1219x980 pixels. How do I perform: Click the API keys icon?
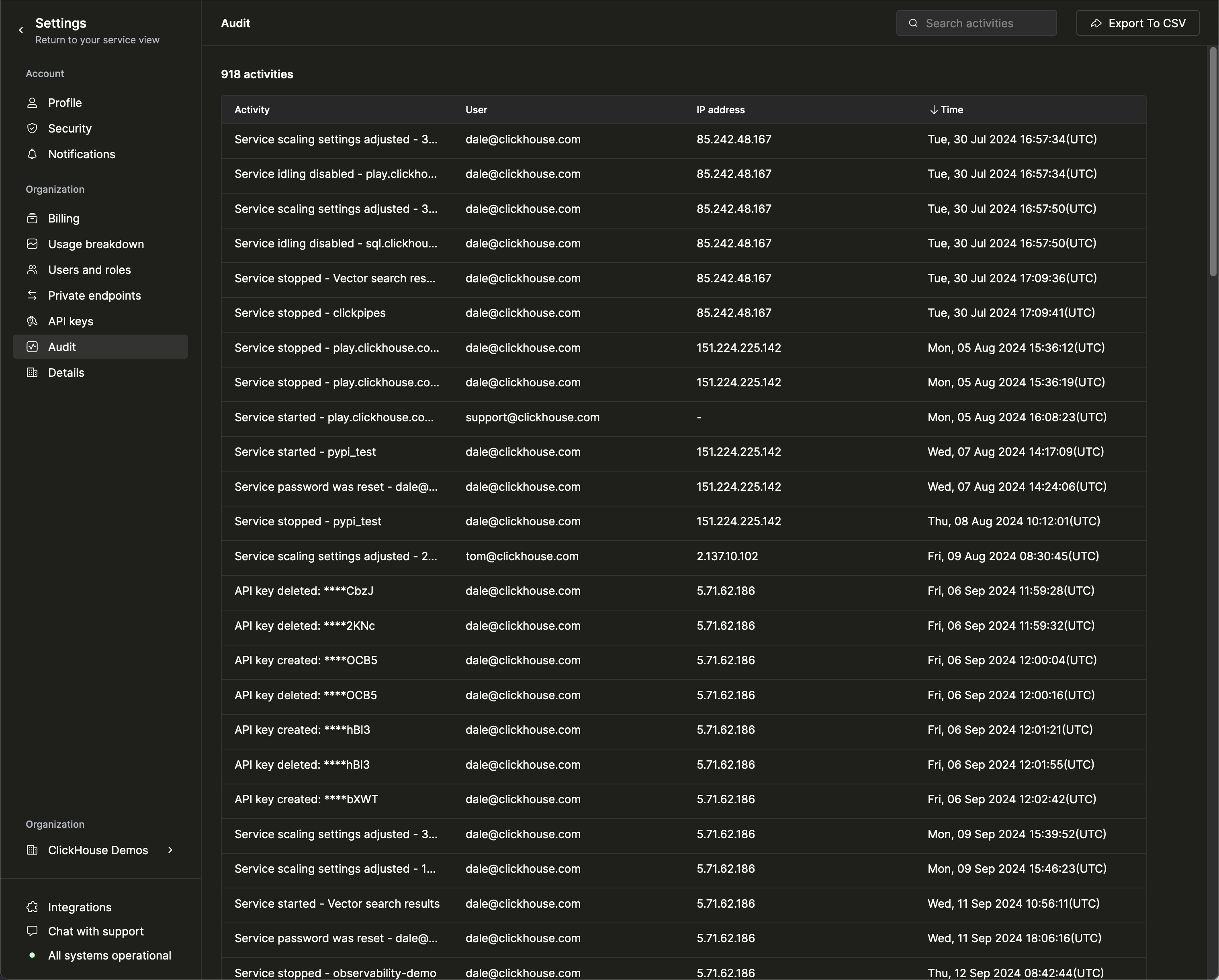[32, 321]
